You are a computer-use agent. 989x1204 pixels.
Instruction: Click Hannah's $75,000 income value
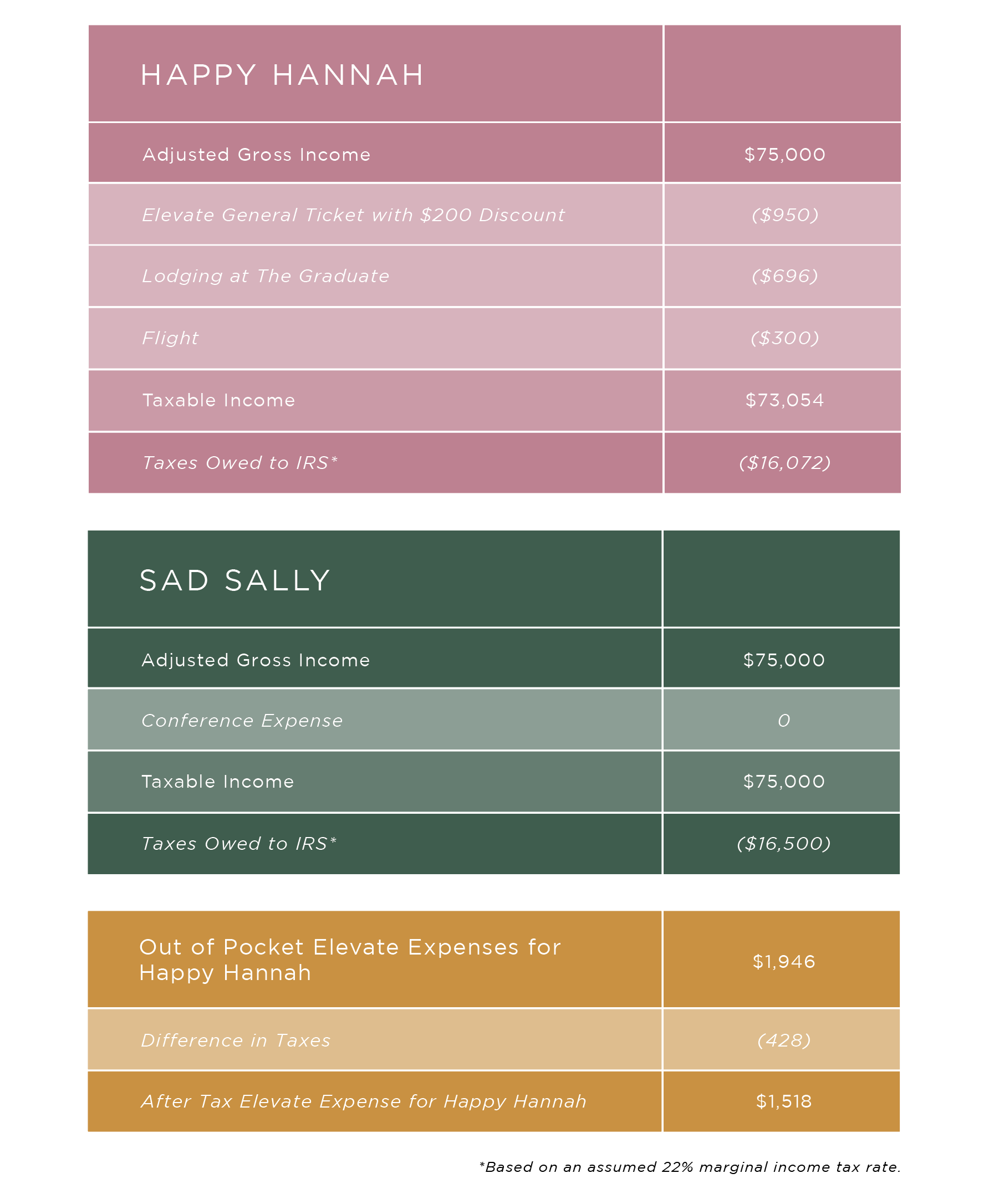pos(784,154)
